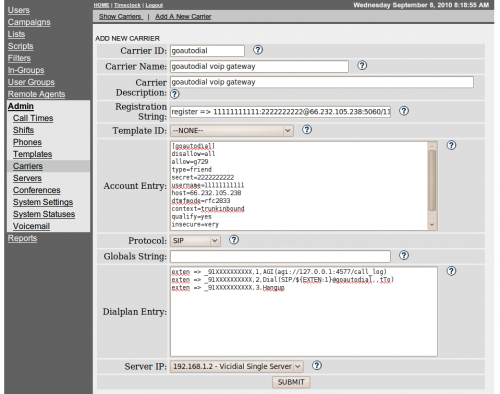Open Shifts under Admin
The image size is (500, 394).
tap(23, 130)
